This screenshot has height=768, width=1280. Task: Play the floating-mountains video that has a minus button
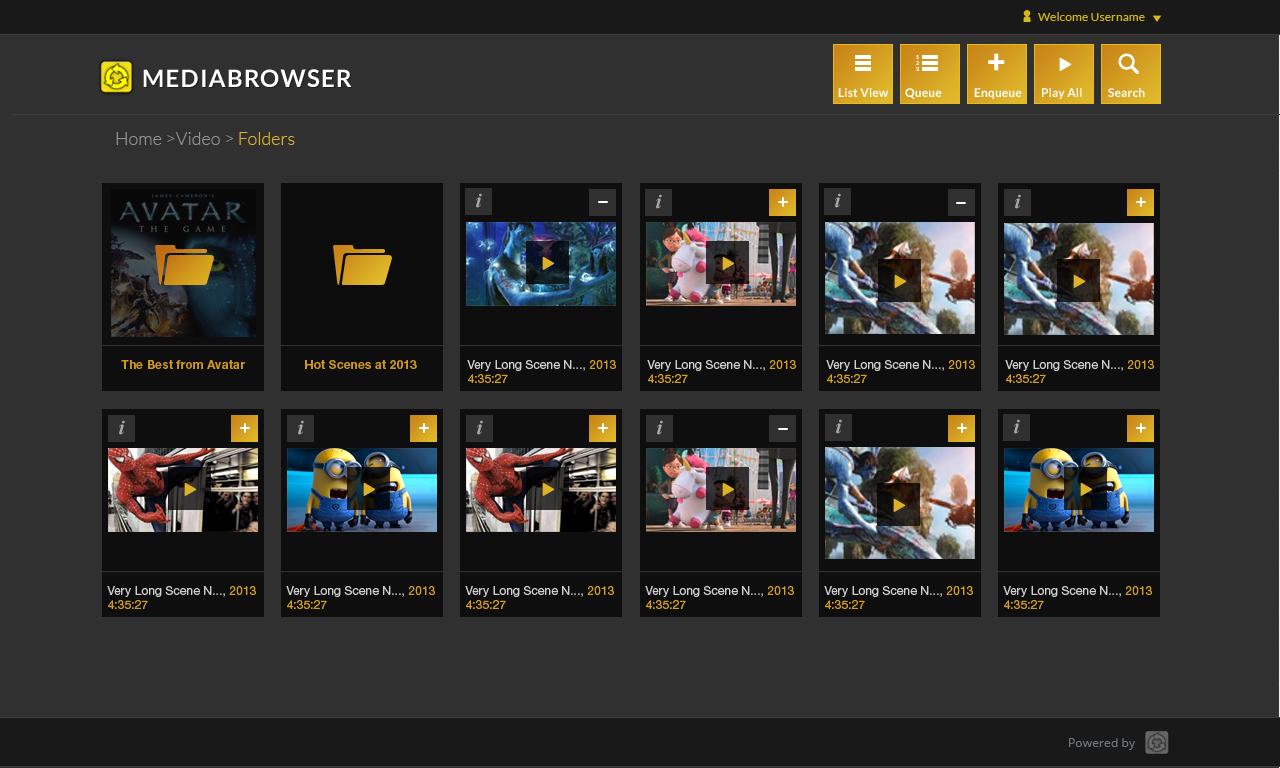click(899, 281)
